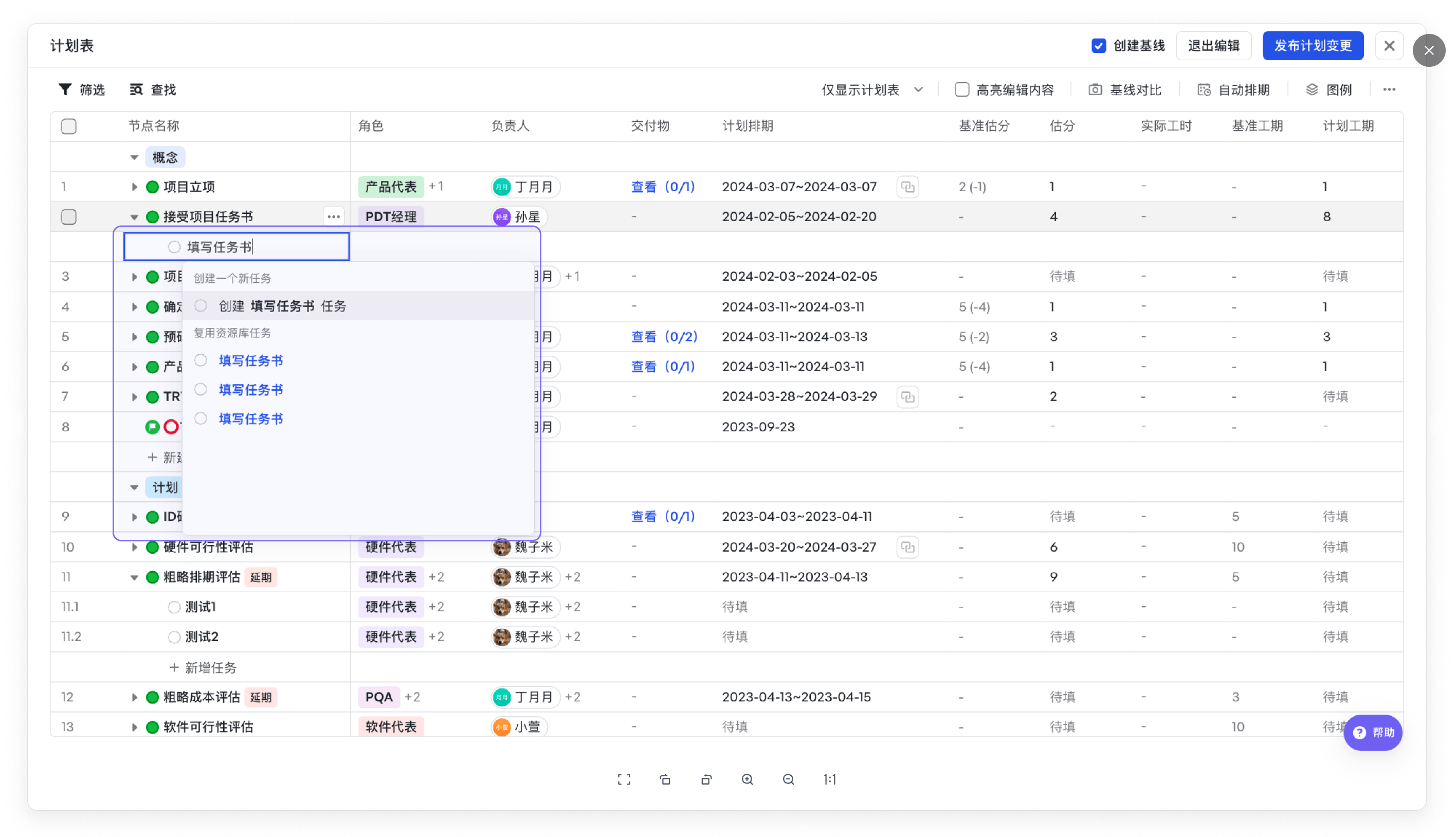This screenshot has width=1456, height=837.
Task: Click the rotate-right icon in bottom bar
Action: 706,779
